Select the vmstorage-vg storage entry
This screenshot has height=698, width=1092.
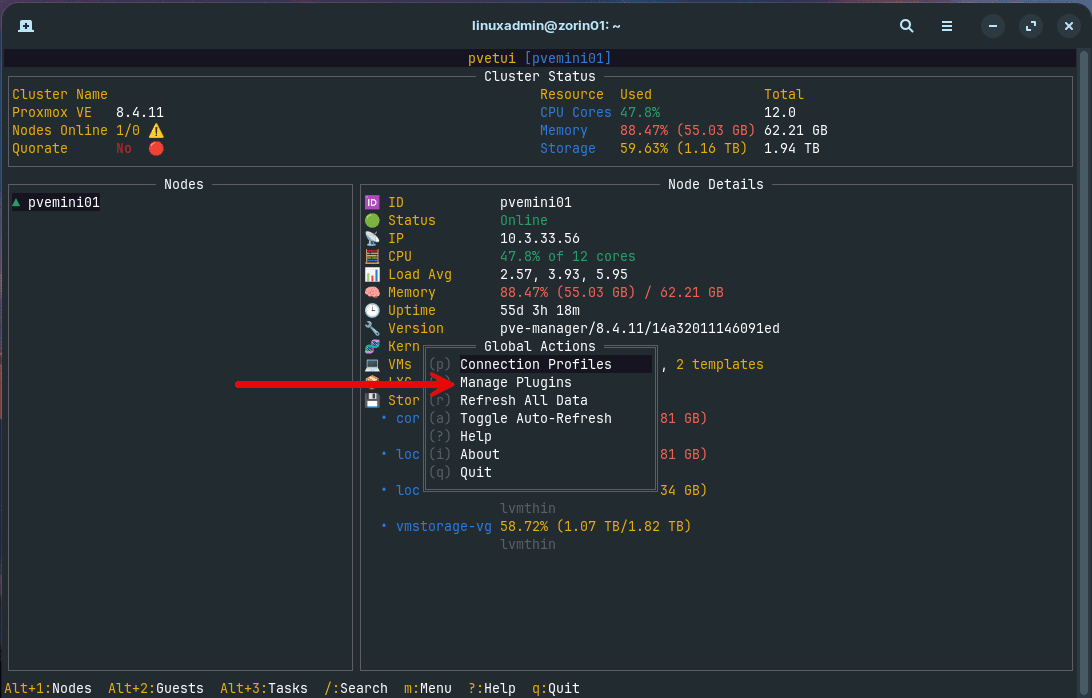[444, 526]
